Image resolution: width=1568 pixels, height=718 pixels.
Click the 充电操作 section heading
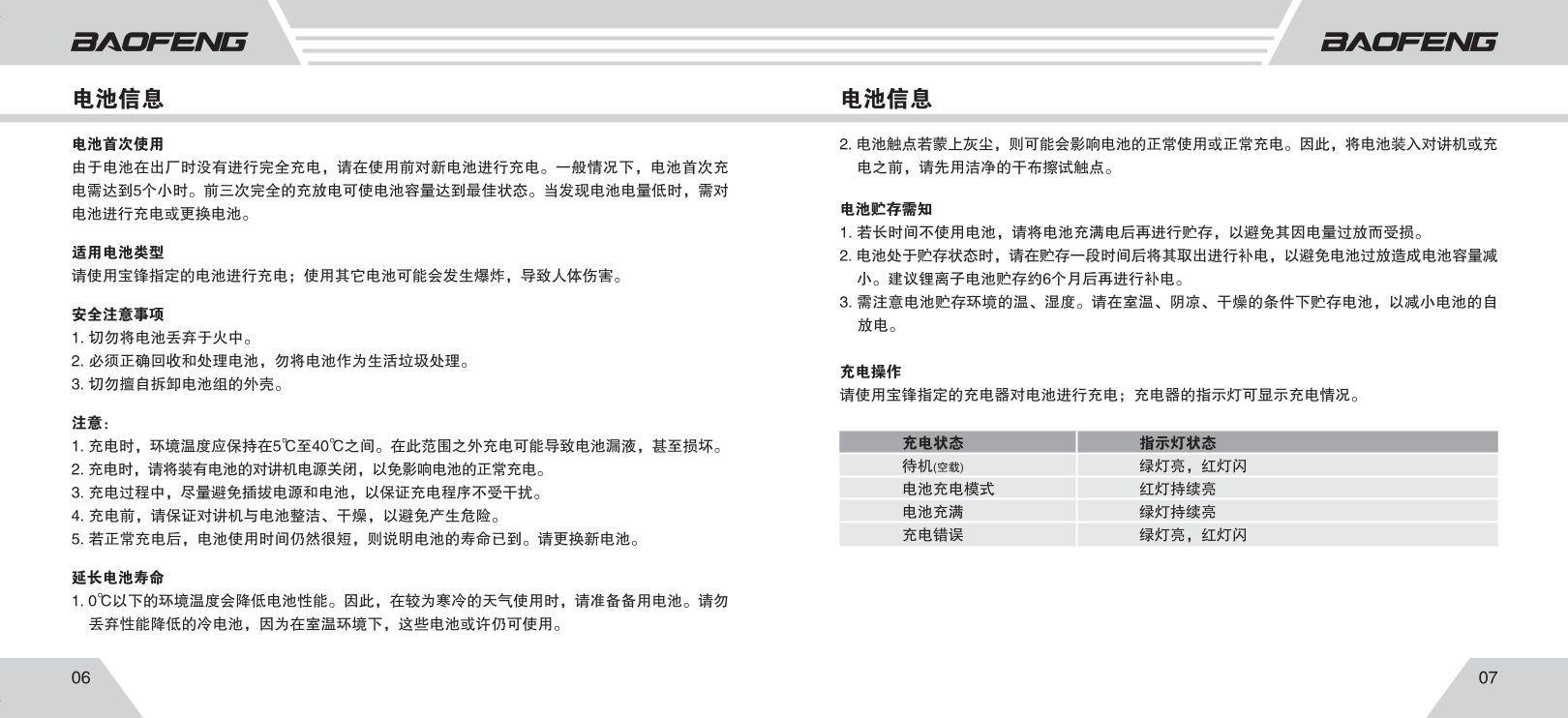(870, 372)
